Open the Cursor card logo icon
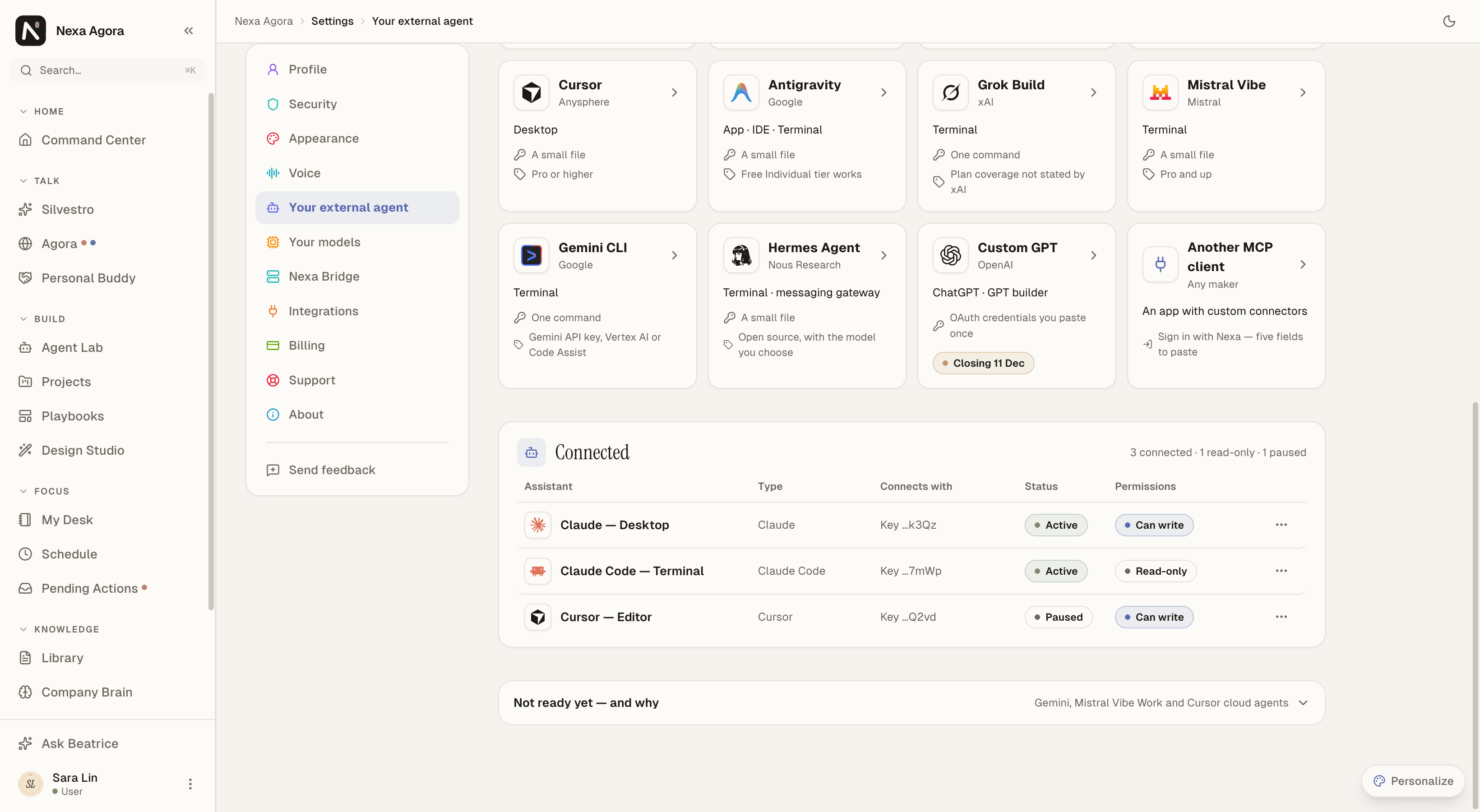 click(532, 92)
